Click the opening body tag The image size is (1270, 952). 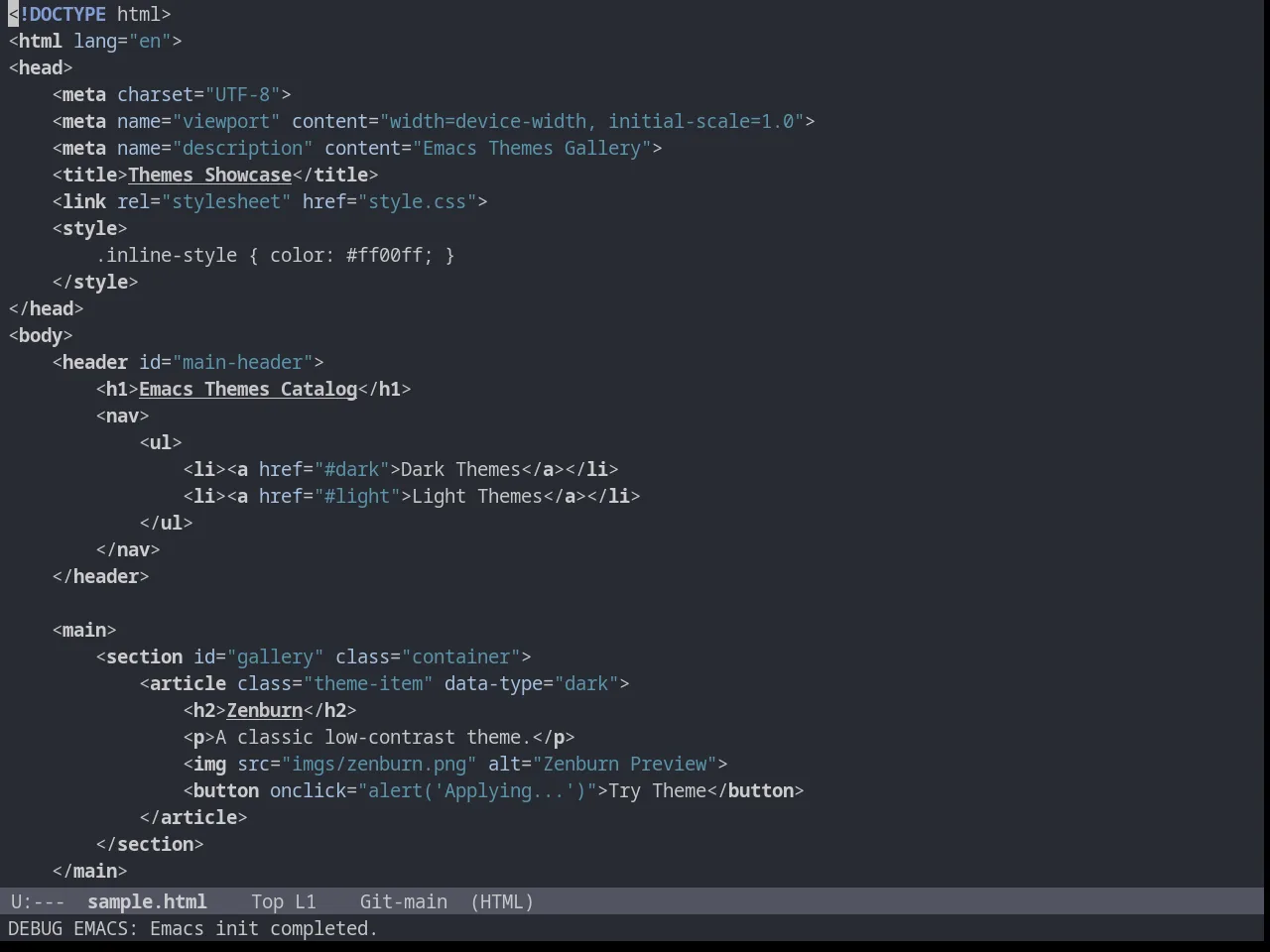coord(41,335)
